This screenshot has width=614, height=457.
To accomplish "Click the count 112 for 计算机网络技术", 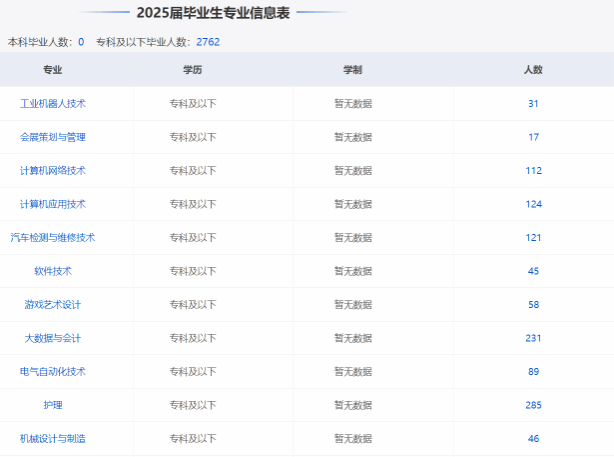I will point(533,171).
